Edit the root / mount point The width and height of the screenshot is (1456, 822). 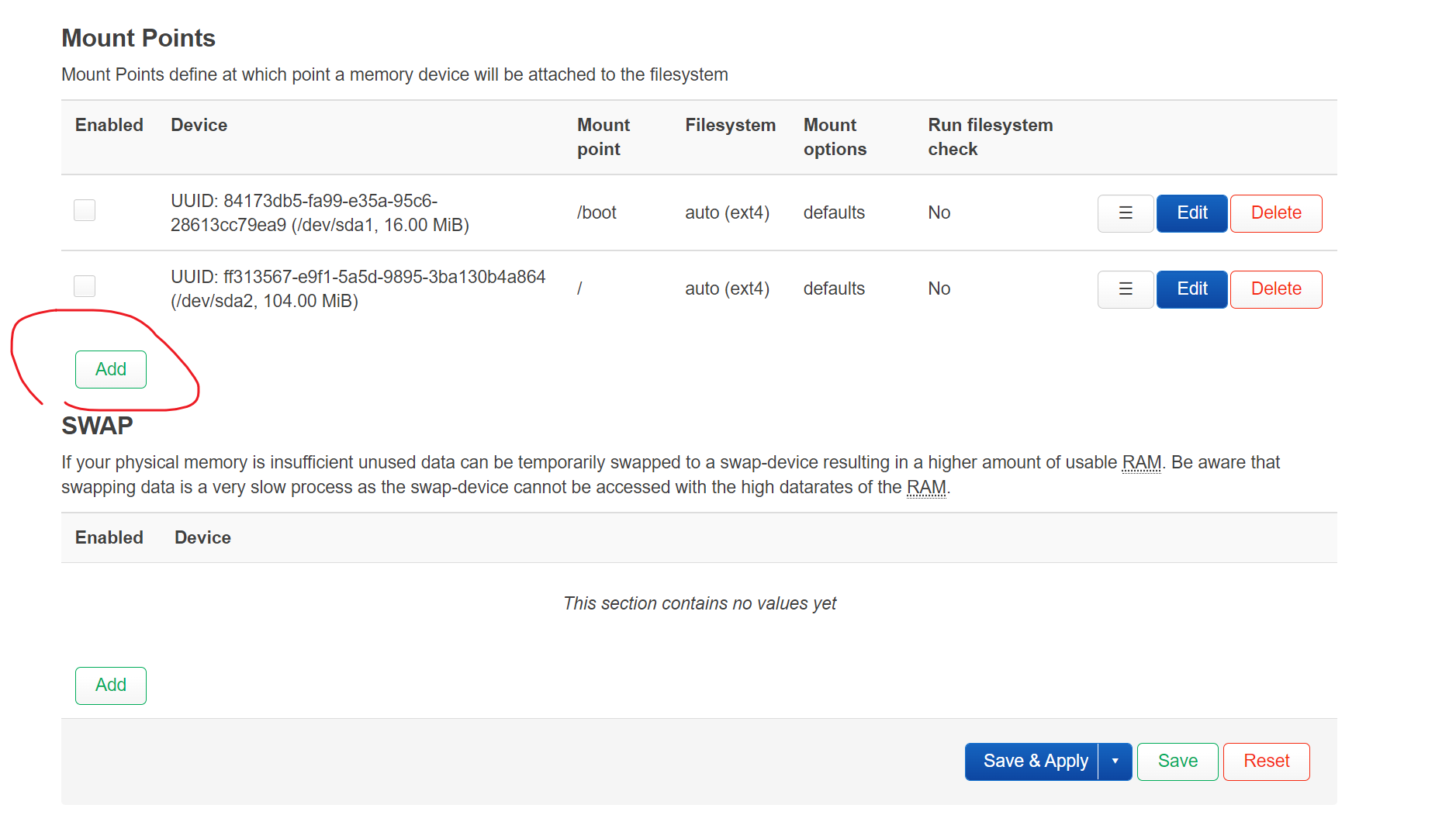point(1191,289)
